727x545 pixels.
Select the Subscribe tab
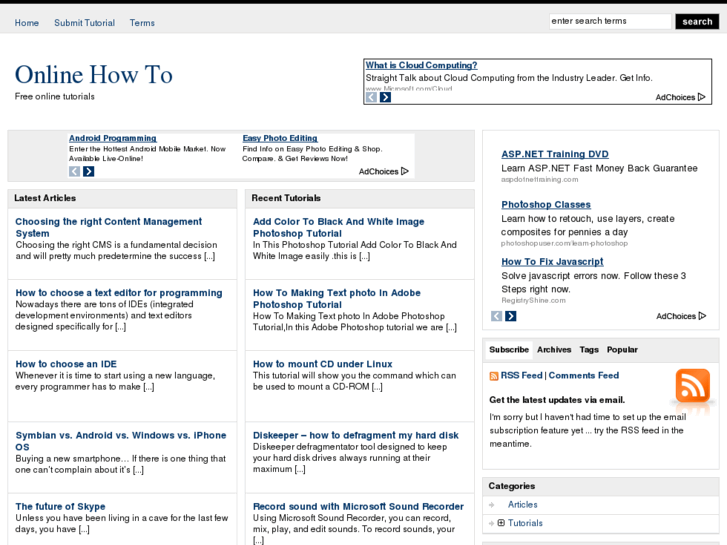coord(509,350)
